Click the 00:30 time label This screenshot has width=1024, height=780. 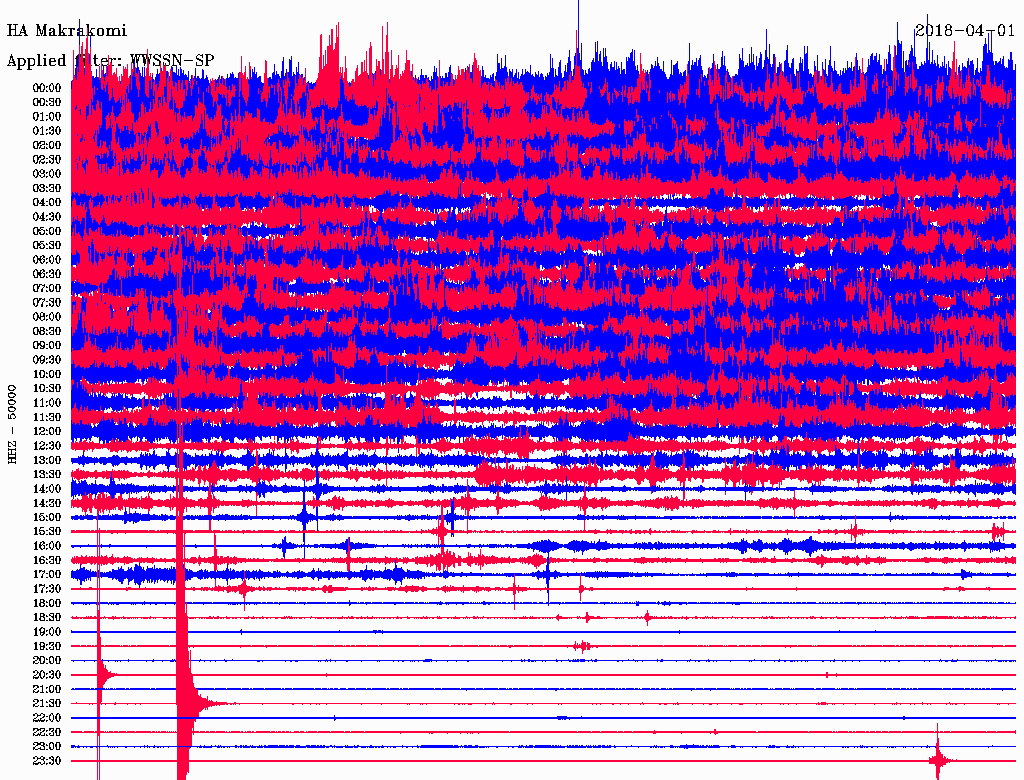(x=47, y=102)
